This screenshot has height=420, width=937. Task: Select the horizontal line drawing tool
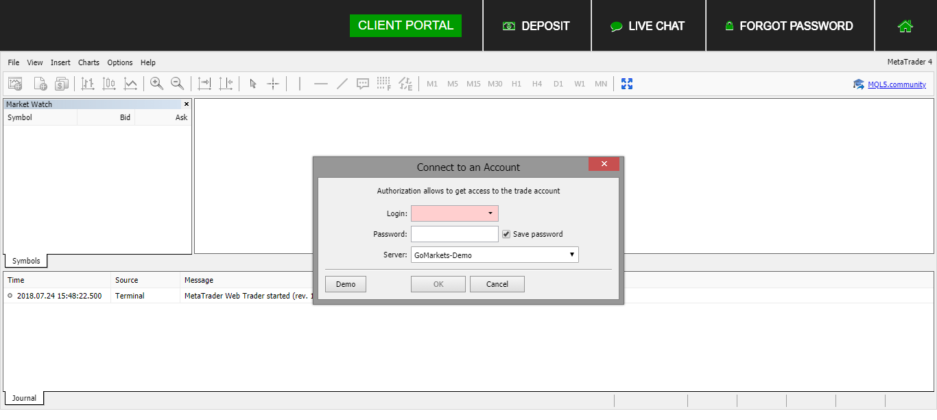(x=321, y=84)
